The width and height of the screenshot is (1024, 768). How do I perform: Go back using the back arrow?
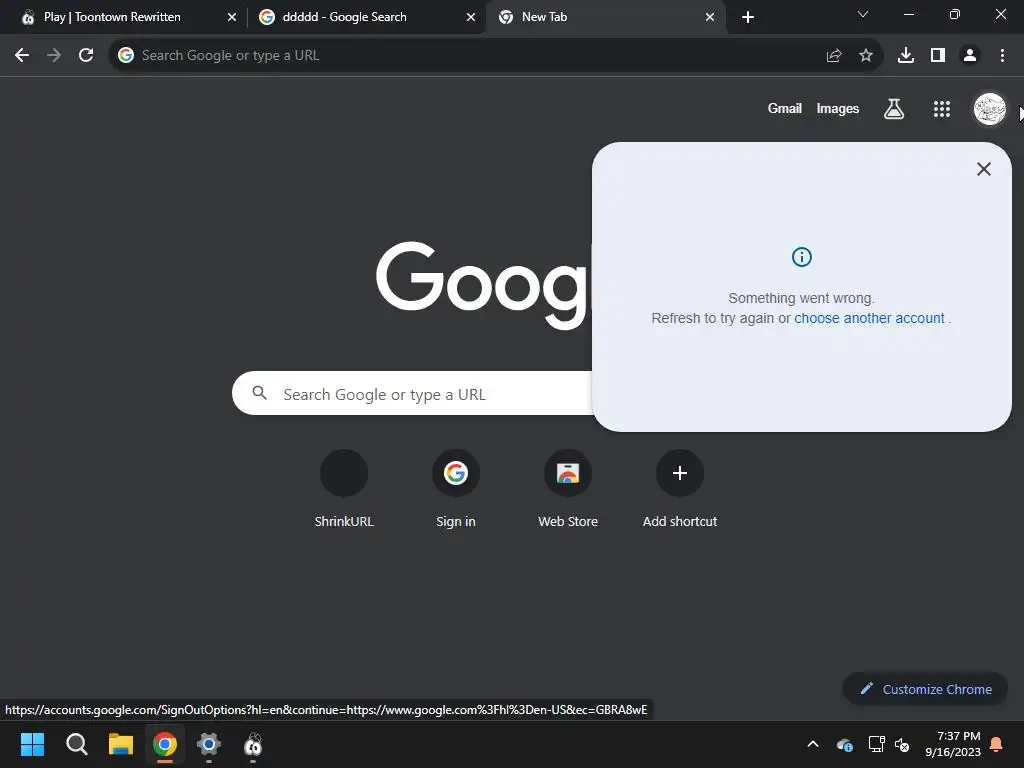tap(22, 56)
